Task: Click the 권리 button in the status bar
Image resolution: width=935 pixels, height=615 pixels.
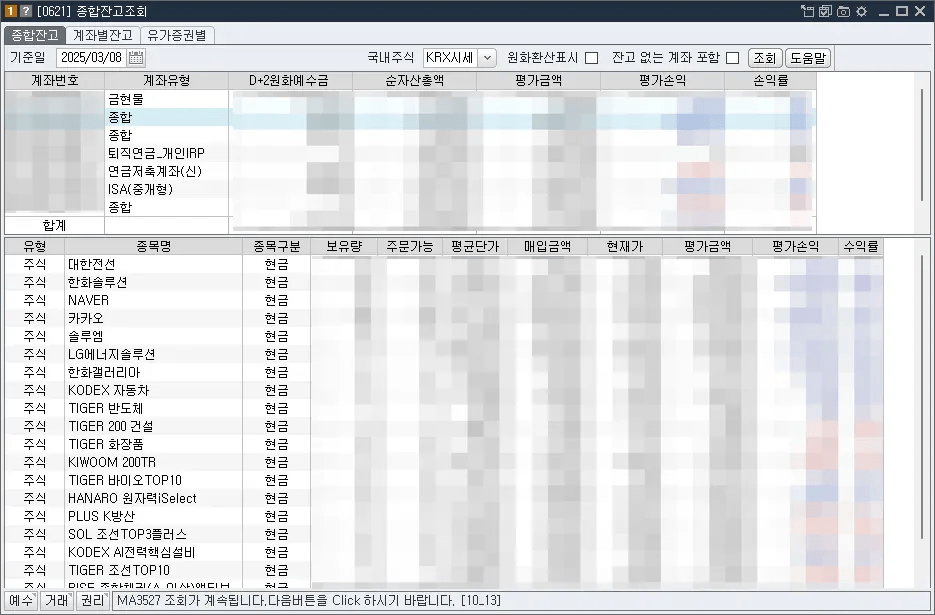Action: tap(92, 601)
